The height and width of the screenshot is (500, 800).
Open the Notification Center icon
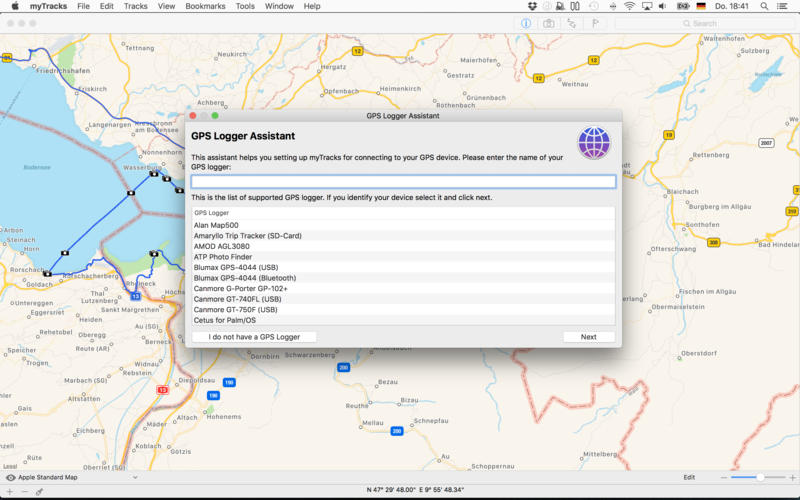tap(782, 6)
